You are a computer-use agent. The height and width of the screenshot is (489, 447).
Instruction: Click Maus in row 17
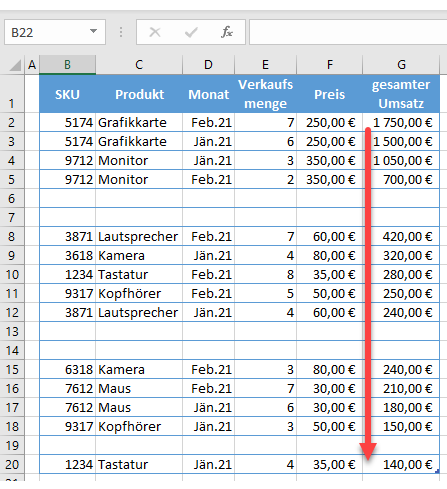pos(139,407)
